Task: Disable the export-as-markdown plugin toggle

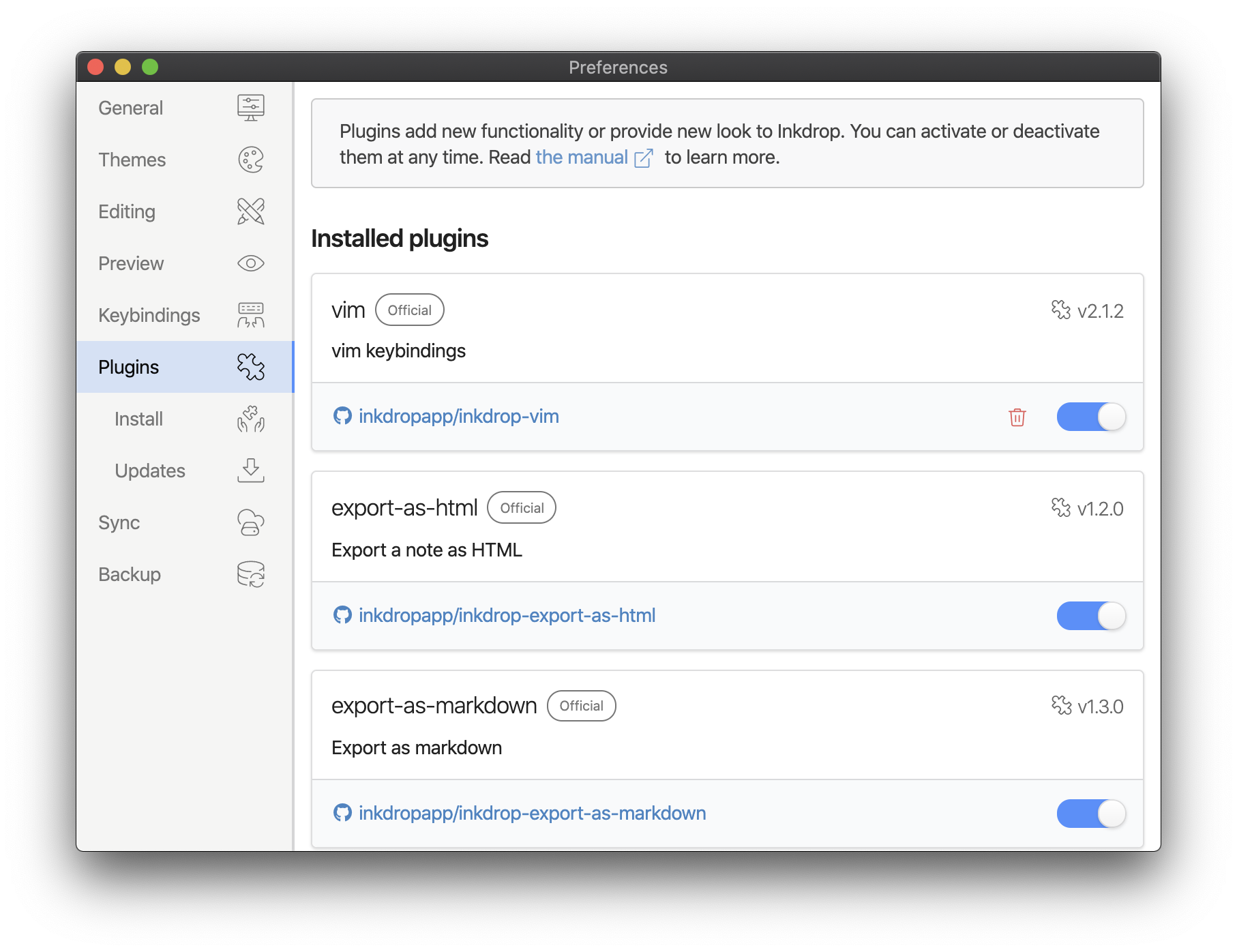Action: [1090, 814]
